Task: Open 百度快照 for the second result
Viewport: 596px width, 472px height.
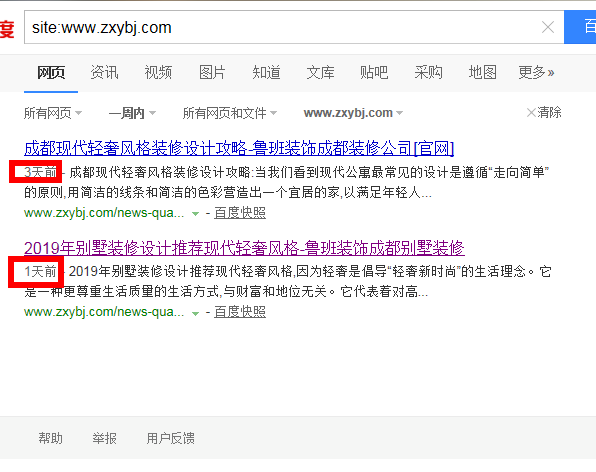Action: click(x=240, y=312)
